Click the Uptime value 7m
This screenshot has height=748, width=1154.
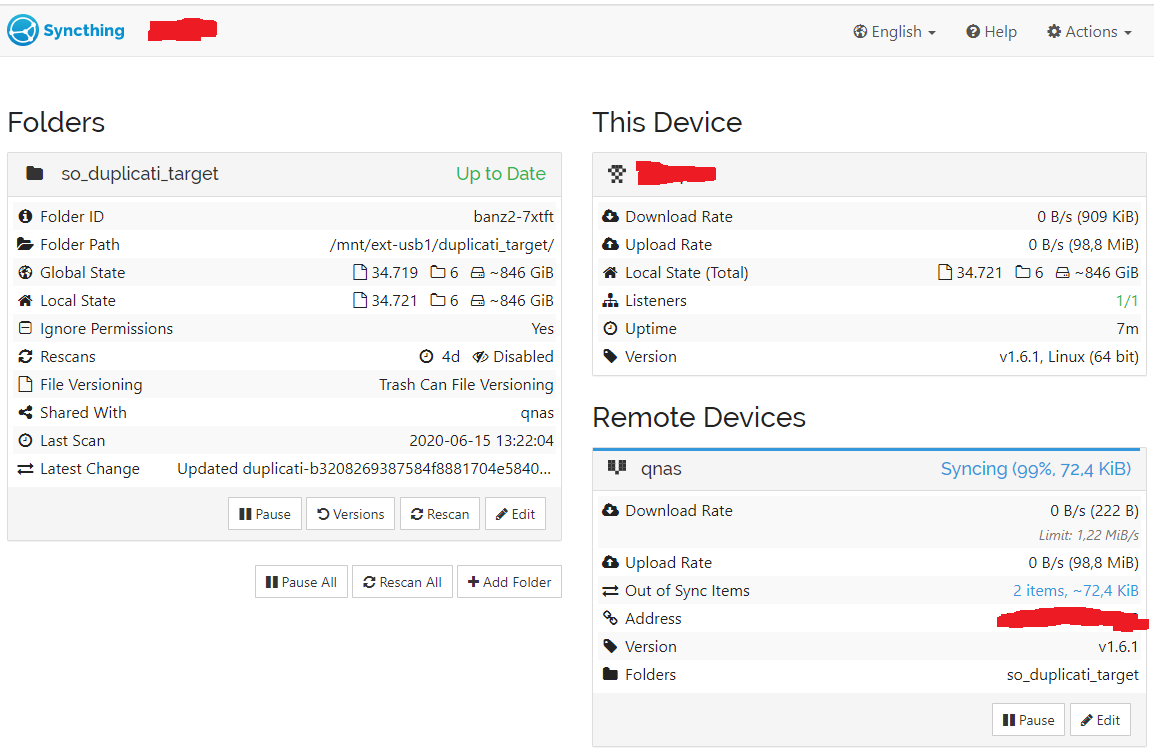coord(1128,328)
